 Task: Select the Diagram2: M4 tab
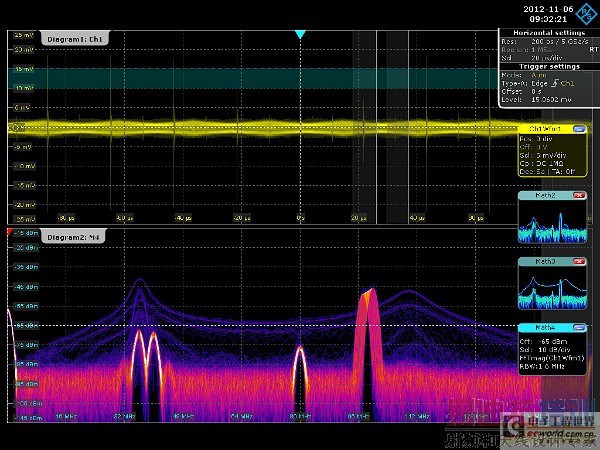point(73,237)
